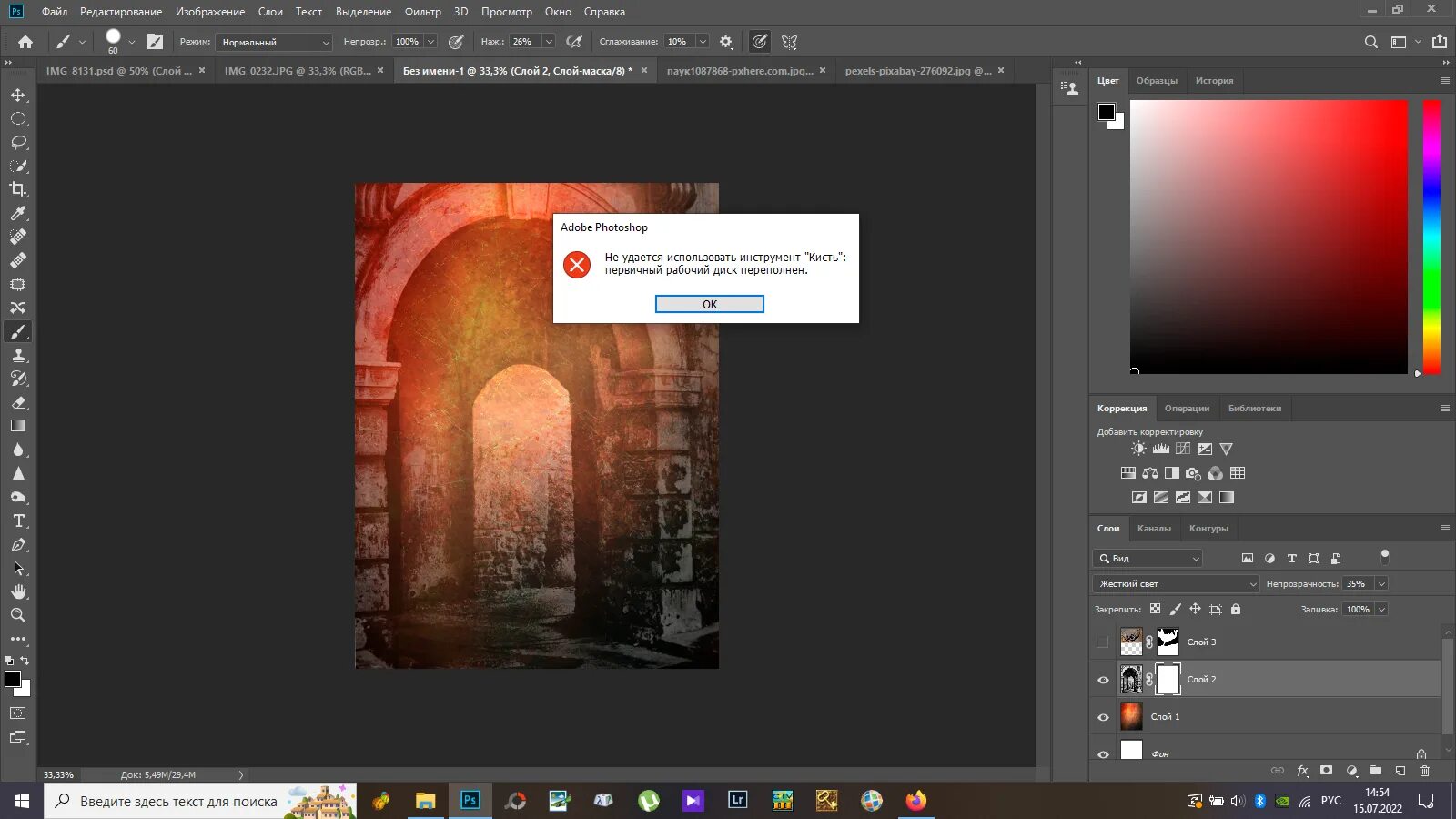The image size is (1456, 819).
Task: Expand the brush Режим dropdown
Action: point(274,42)
